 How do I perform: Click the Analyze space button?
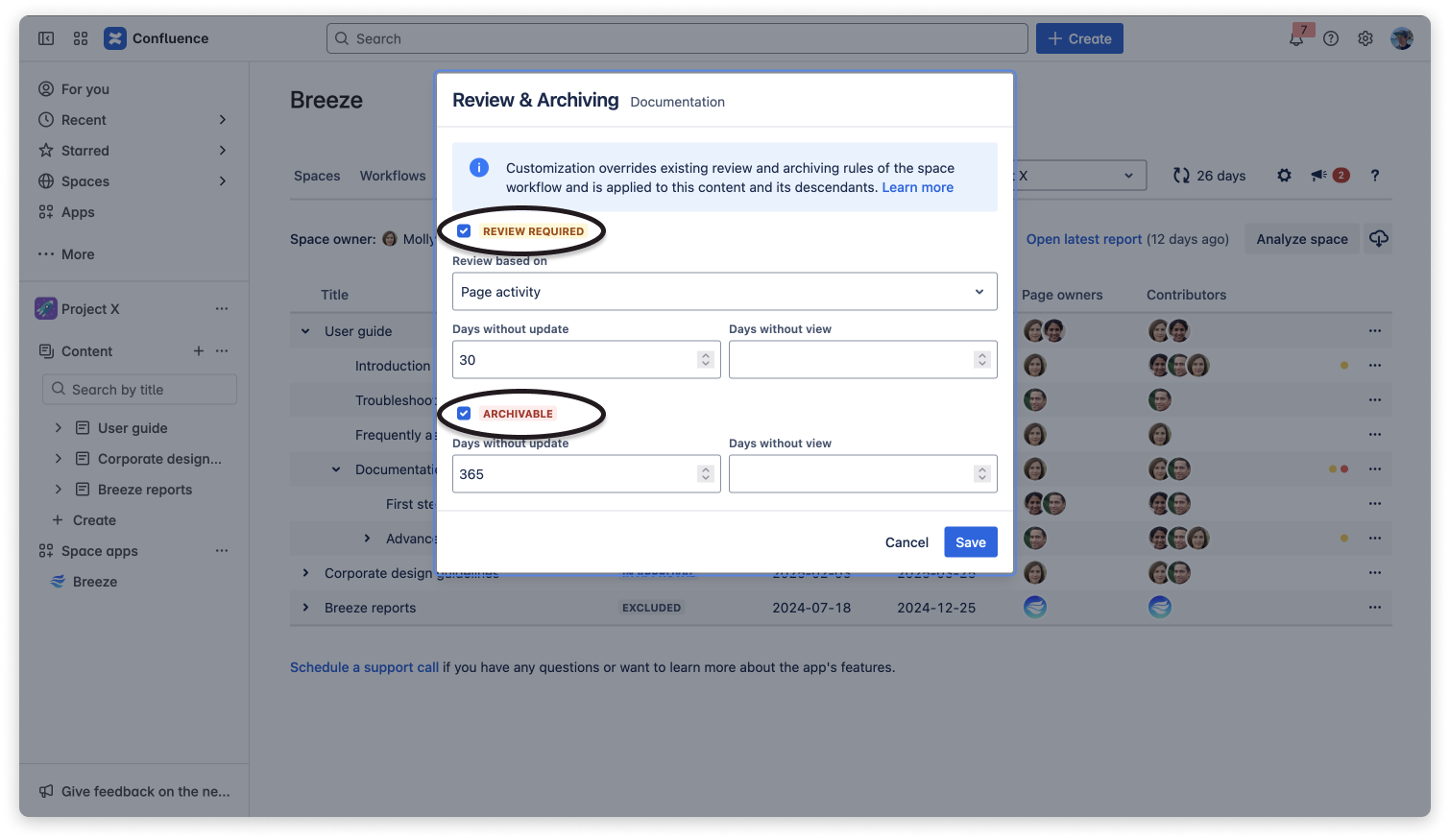click(1302, 239)
